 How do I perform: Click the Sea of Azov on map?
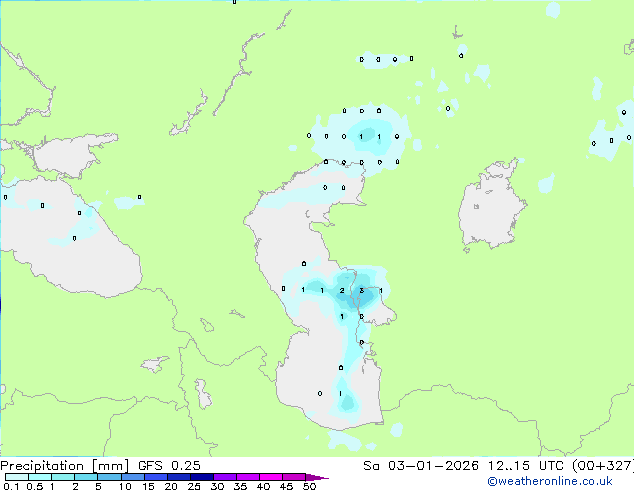[x=71, y=156]
